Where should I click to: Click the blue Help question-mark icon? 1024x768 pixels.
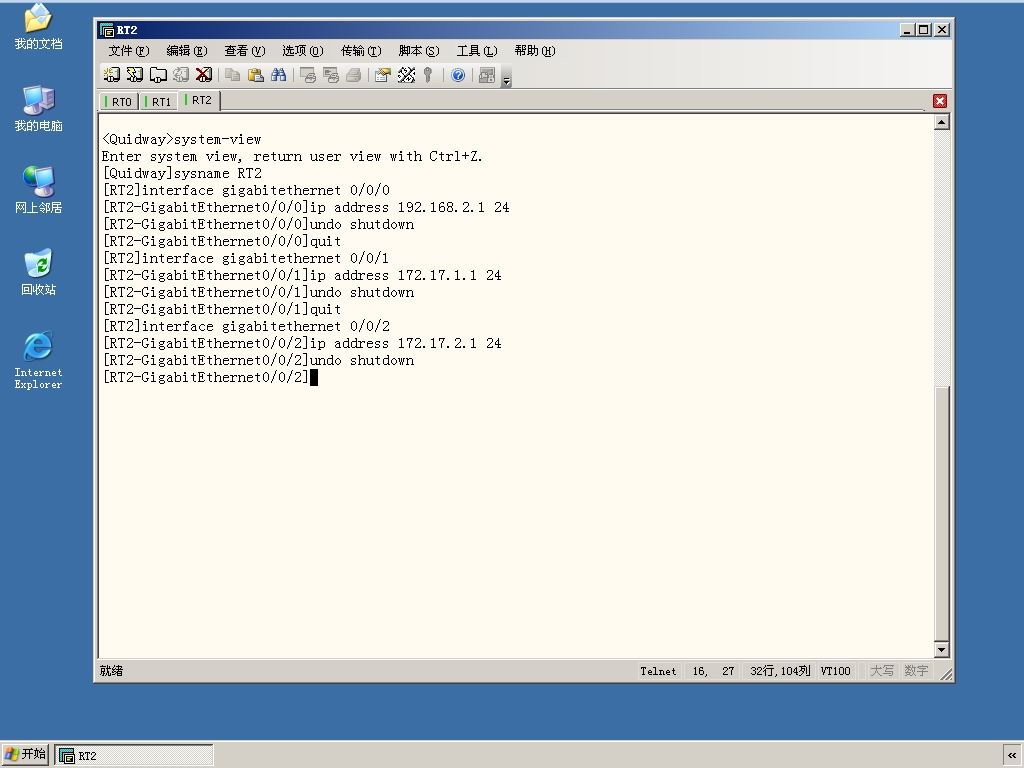click(x=458, y=75)
